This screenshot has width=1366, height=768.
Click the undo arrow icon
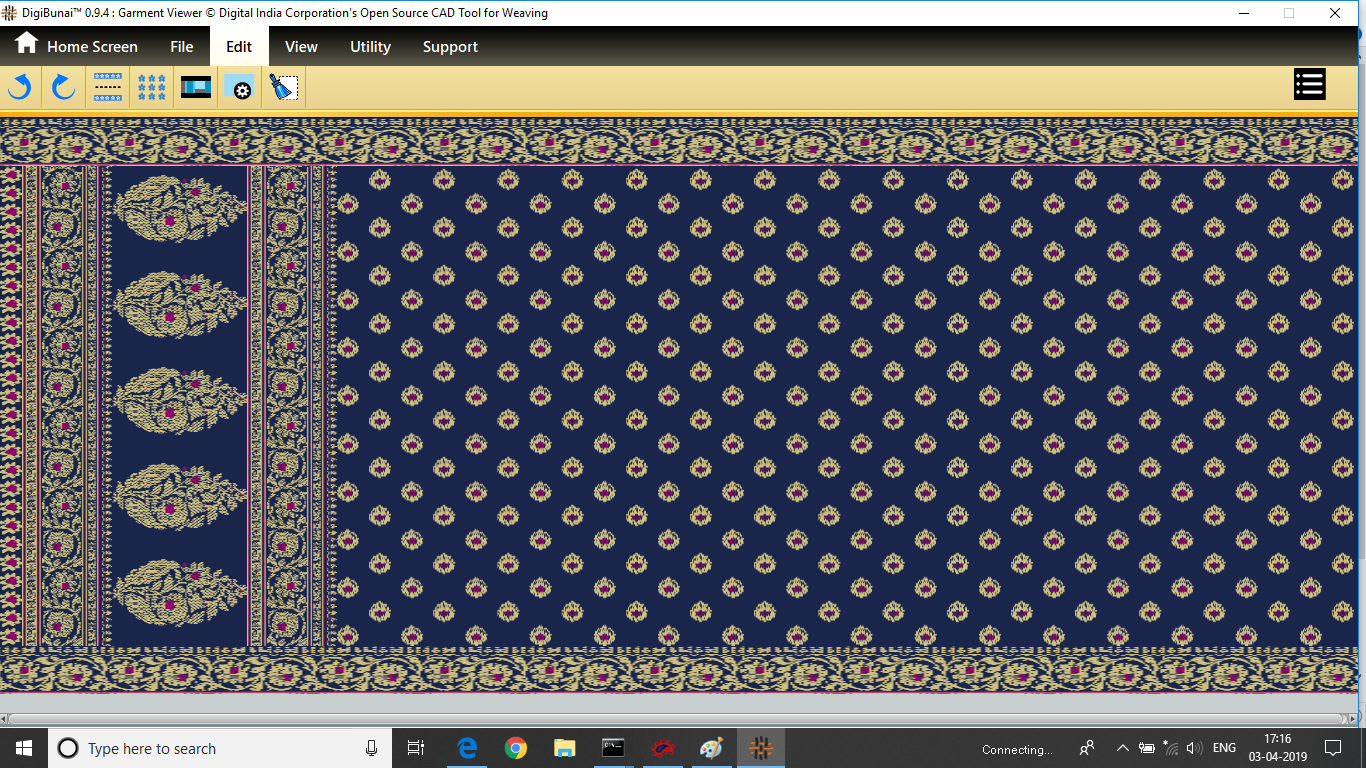[x=20, y=88]
